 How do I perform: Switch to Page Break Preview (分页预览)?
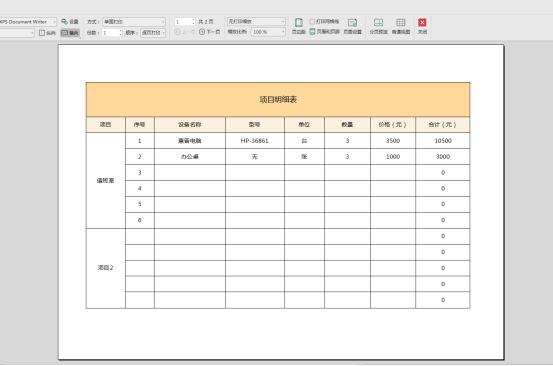[x=378, y=26]
